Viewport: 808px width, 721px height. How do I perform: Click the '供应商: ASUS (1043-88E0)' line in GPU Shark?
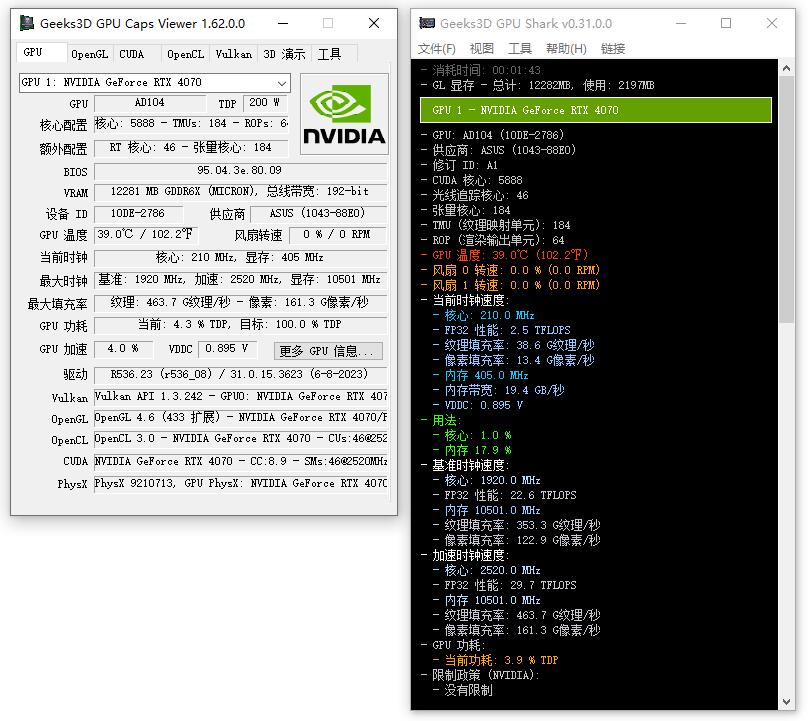pos(498,150)
